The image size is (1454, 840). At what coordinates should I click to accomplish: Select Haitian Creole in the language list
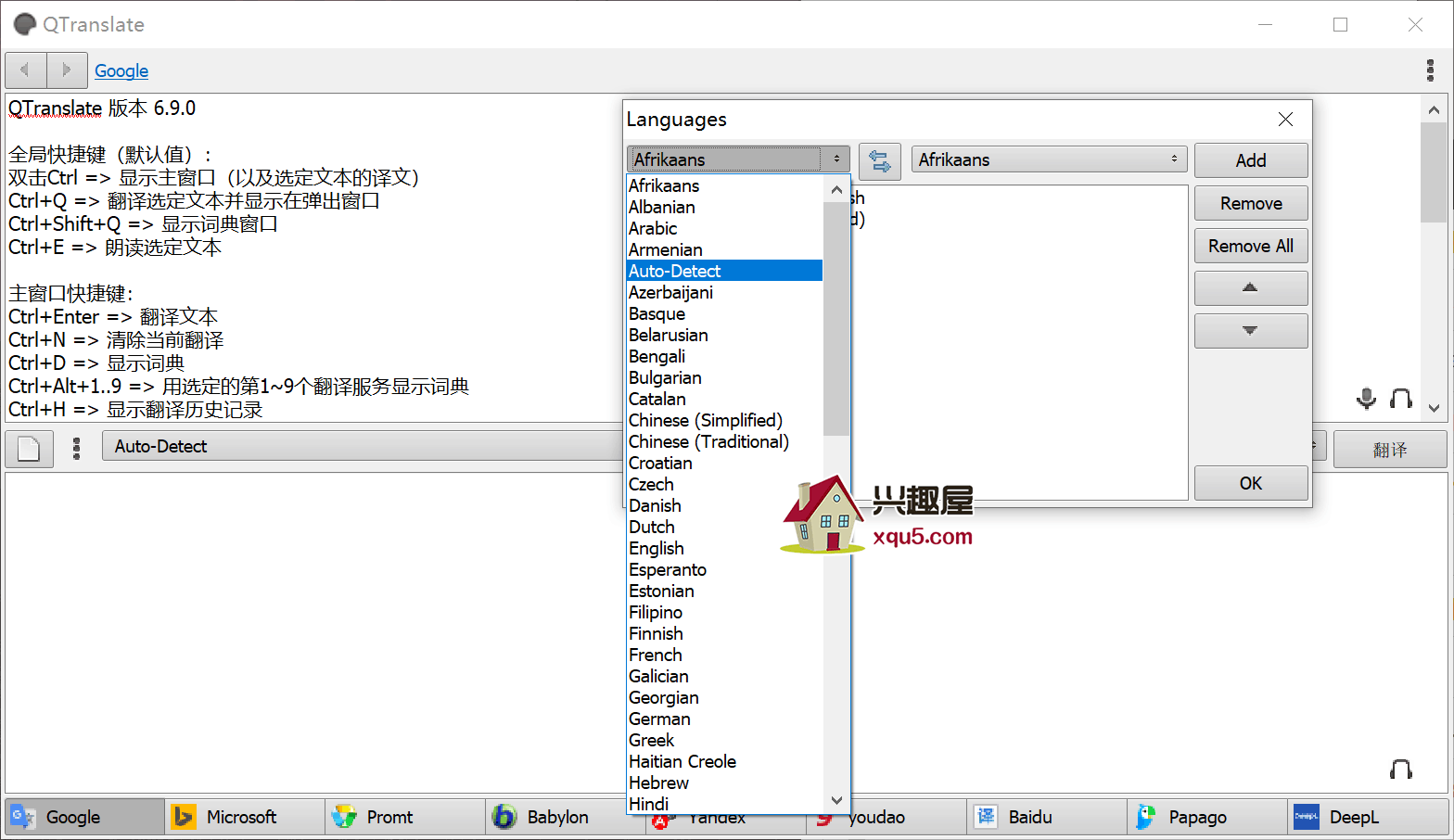[x=725, y=761]
